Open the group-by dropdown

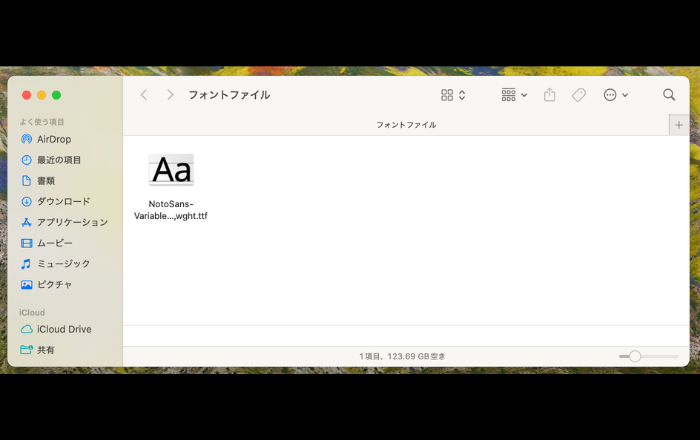click(514, 95)
